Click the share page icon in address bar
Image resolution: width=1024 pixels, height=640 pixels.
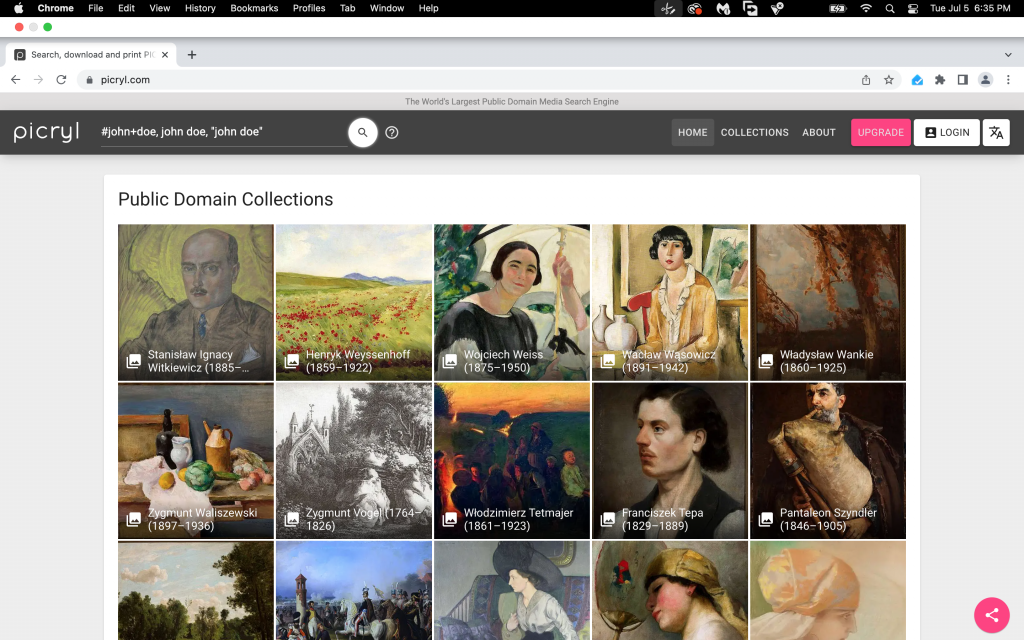coord(866,80)
